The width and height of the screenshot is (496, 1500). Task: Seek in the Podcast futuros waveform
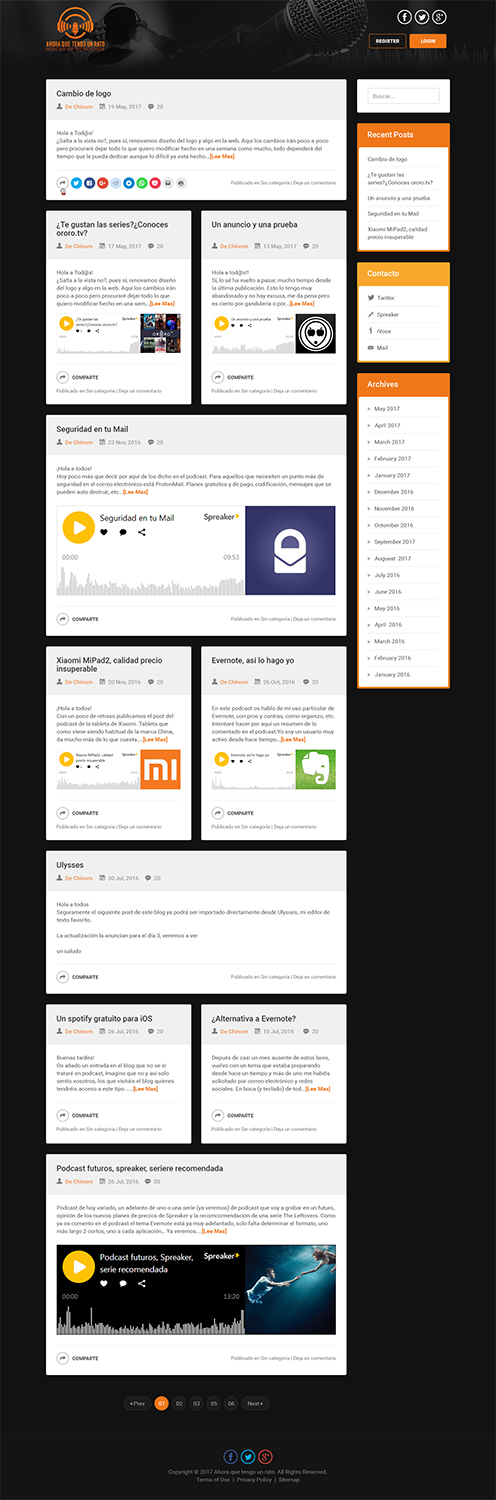tap(150, 1318)
